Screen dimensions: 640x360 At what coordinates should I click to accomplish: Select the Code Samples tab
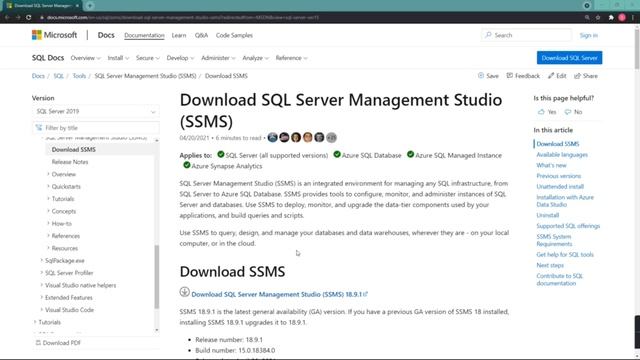click(234, 36)
